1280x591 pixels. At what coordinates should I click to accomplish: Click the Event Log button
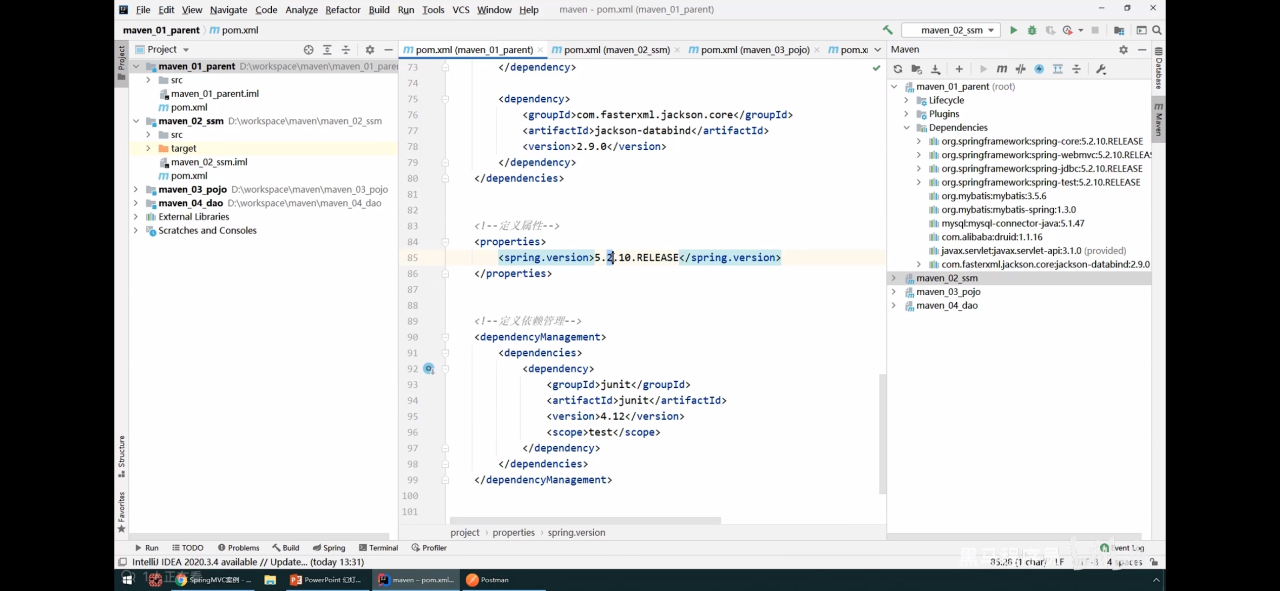pyautogui.click(x=1122, y=548)
